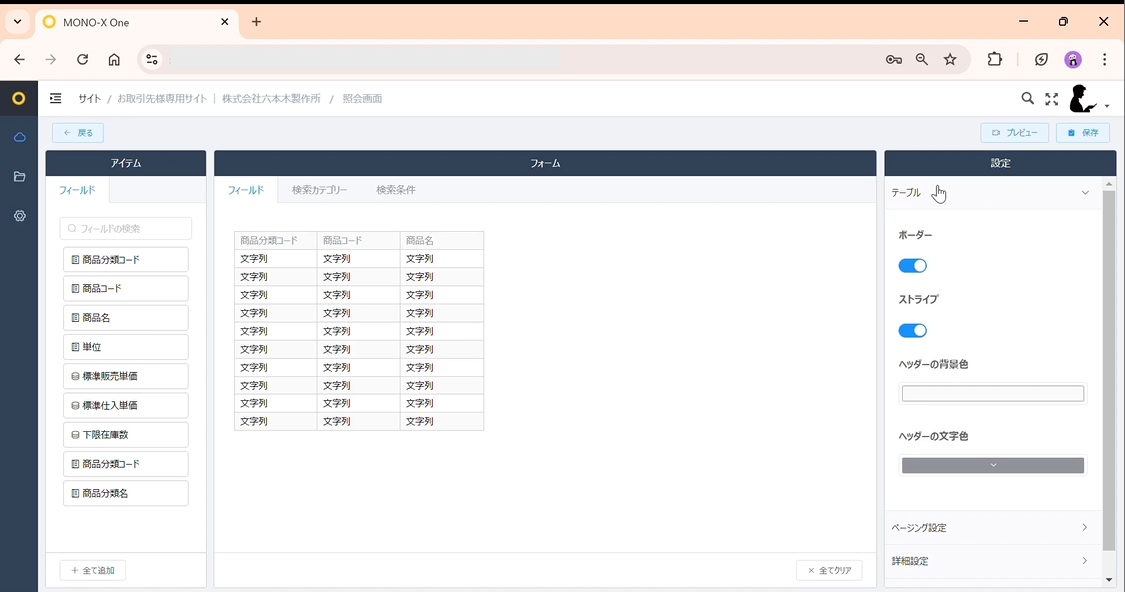Pick the ヘッダーの背景色 color swatch

(993, 393)
